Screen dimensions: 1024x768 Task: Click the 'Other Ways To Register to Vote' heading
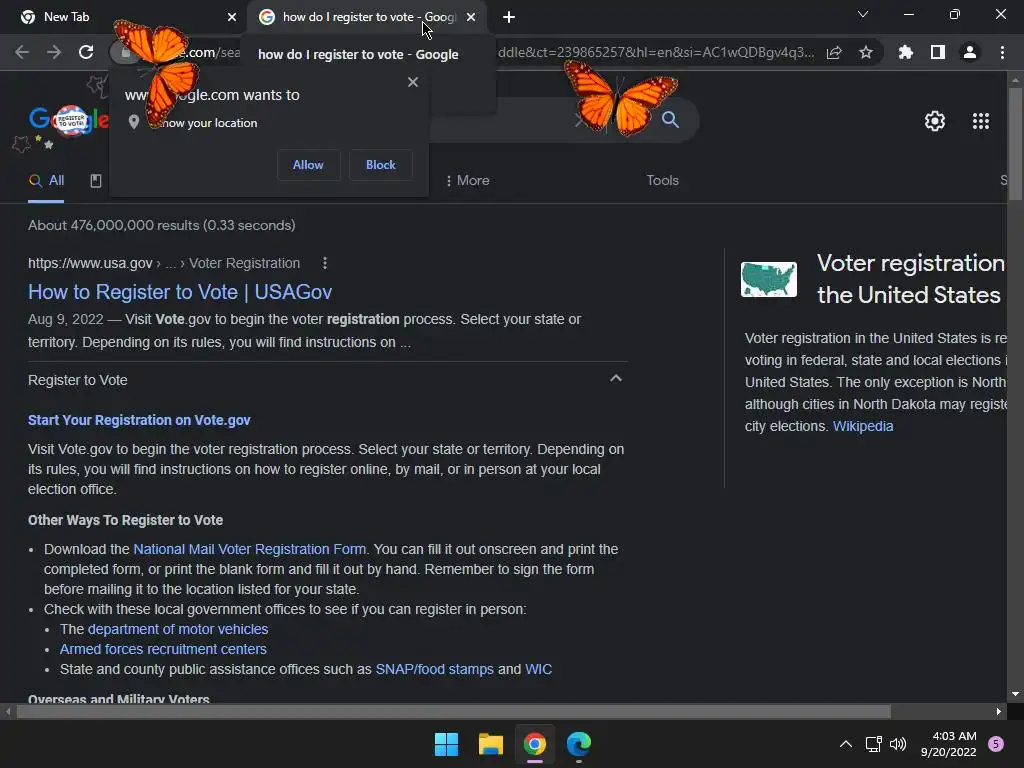pyautogui.click(x=125, y=520)
